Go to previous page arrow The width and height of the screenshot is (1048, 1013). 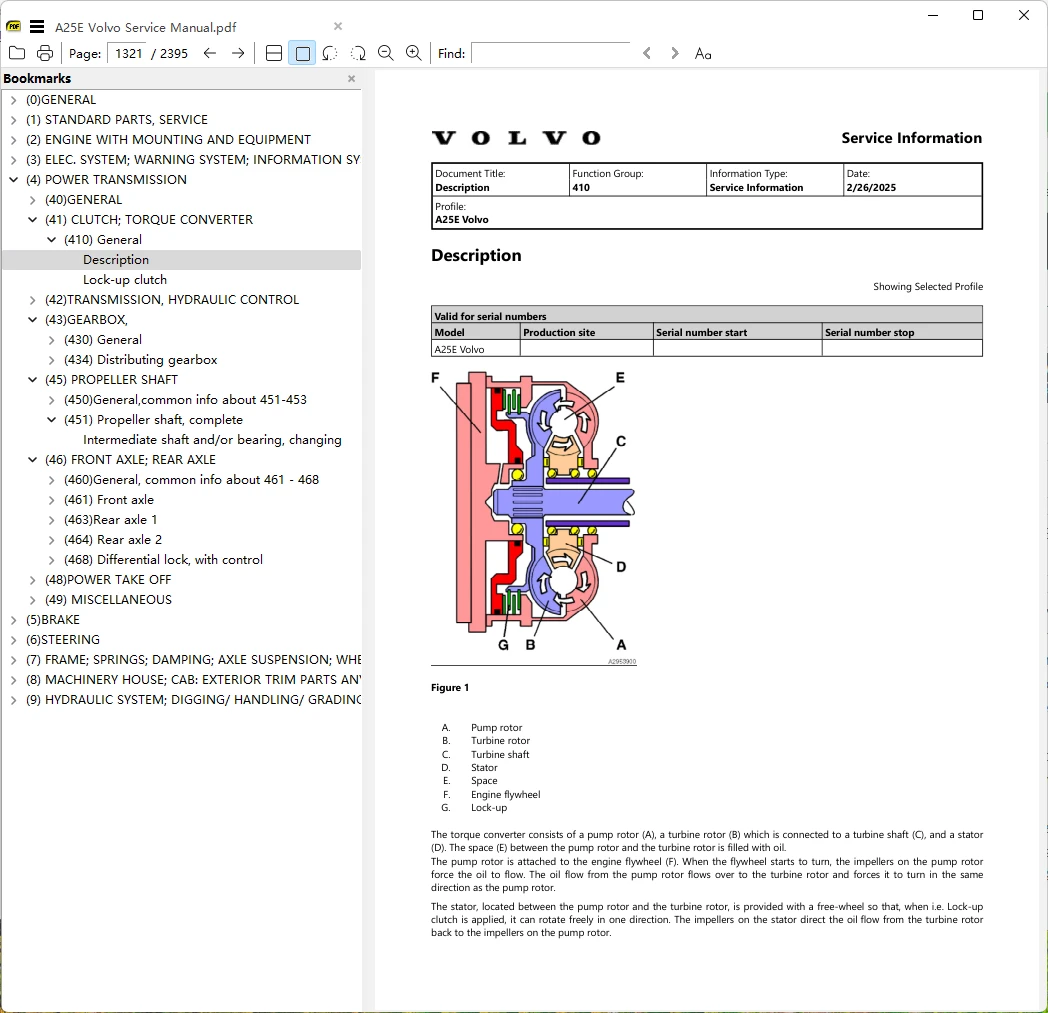click(210, 53)
